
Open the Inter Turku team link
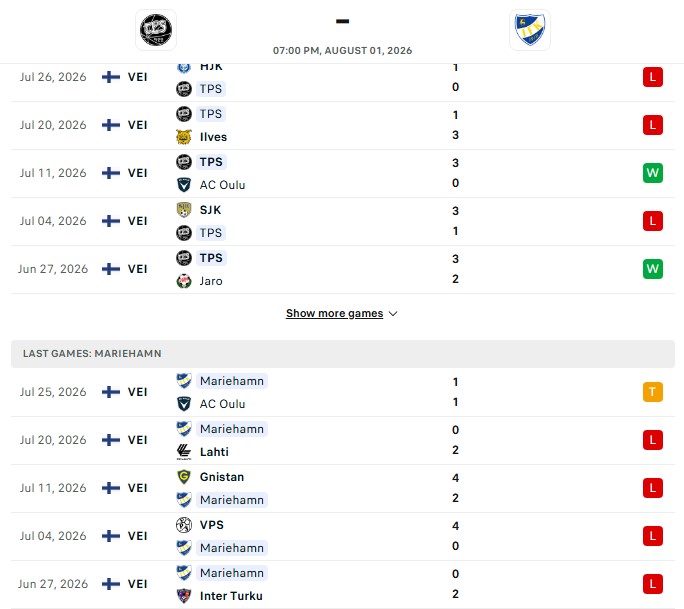point(231,596)
